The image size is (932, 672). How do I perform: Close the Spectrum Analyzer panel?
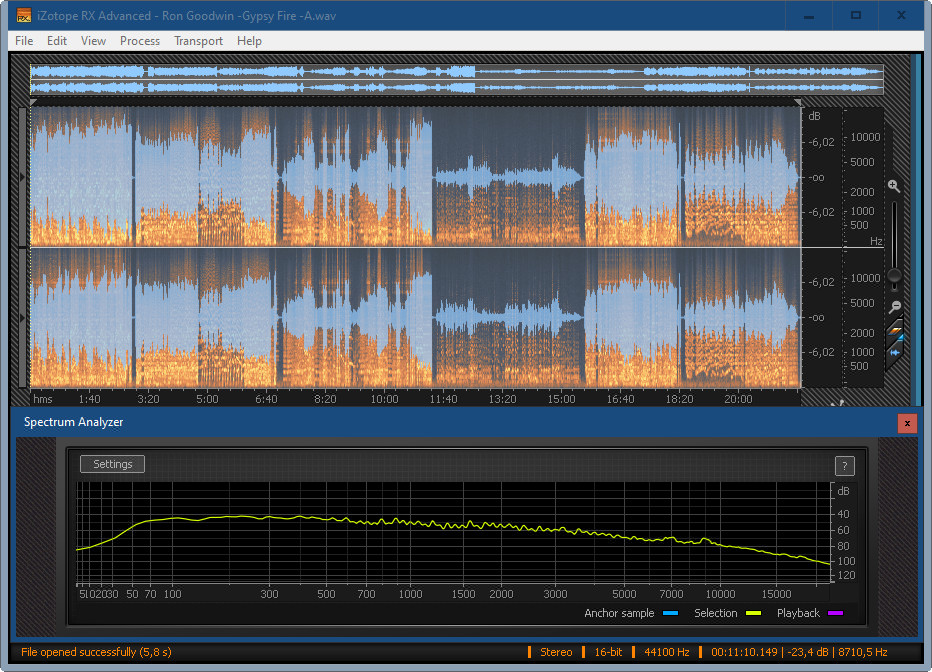907,423
